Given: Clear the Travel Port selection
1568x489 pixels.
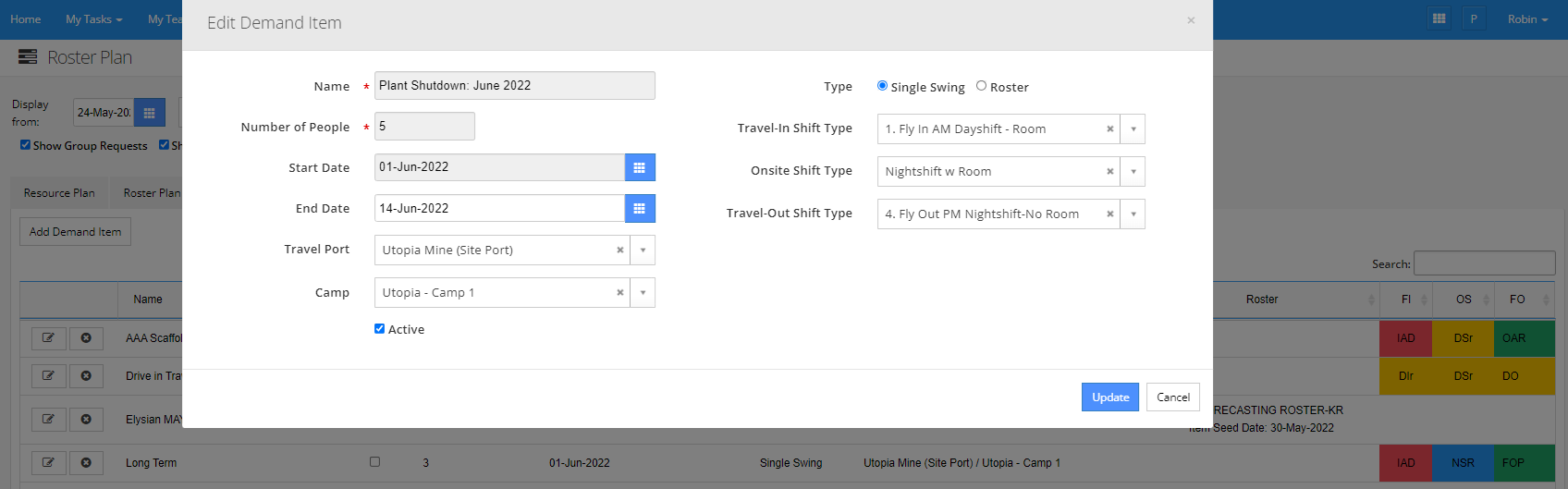Looking at the screenshot, I should click(619, 250).
